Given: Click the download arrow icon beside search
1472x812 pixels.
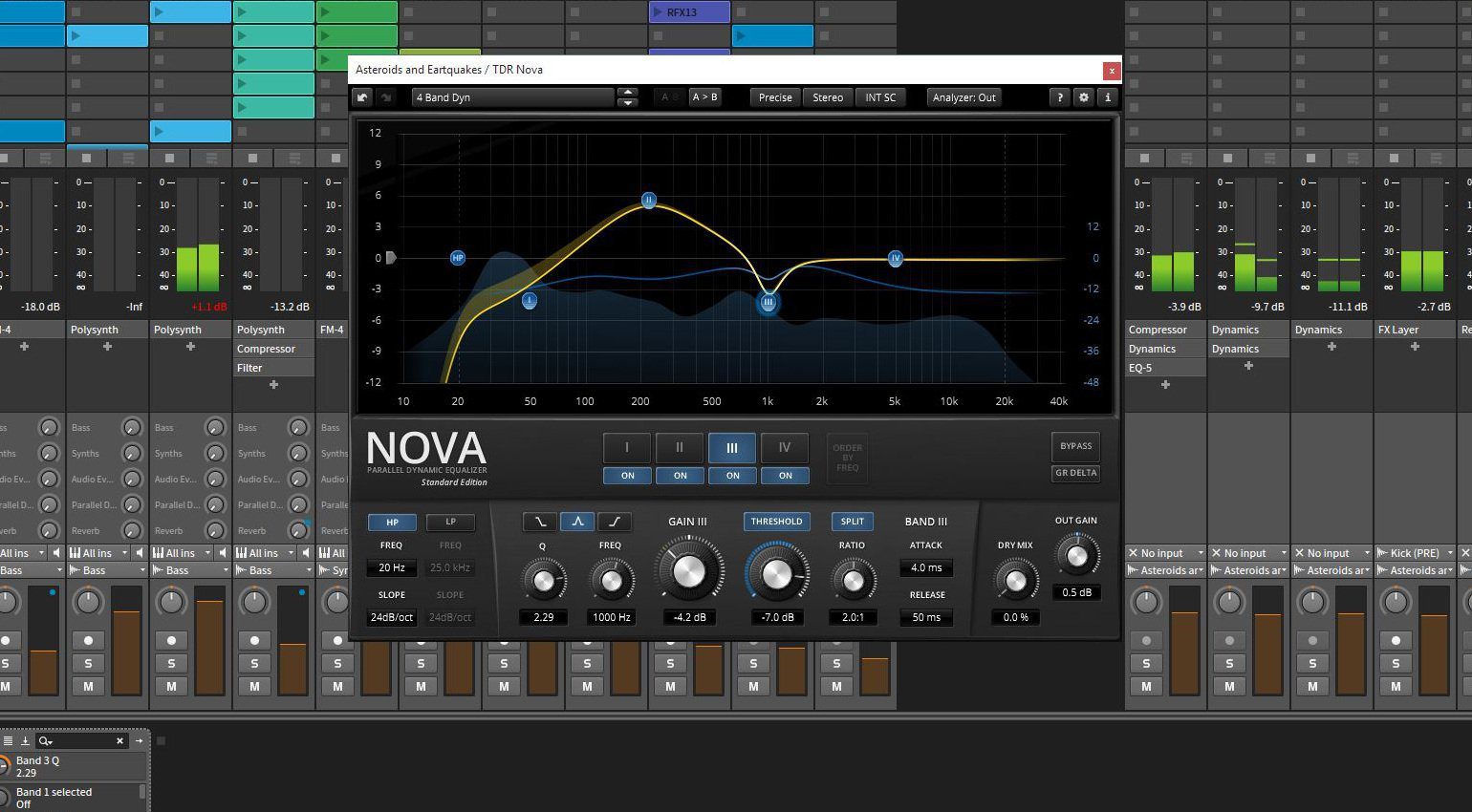Looking at the screenshot, I should coord(25,740).
